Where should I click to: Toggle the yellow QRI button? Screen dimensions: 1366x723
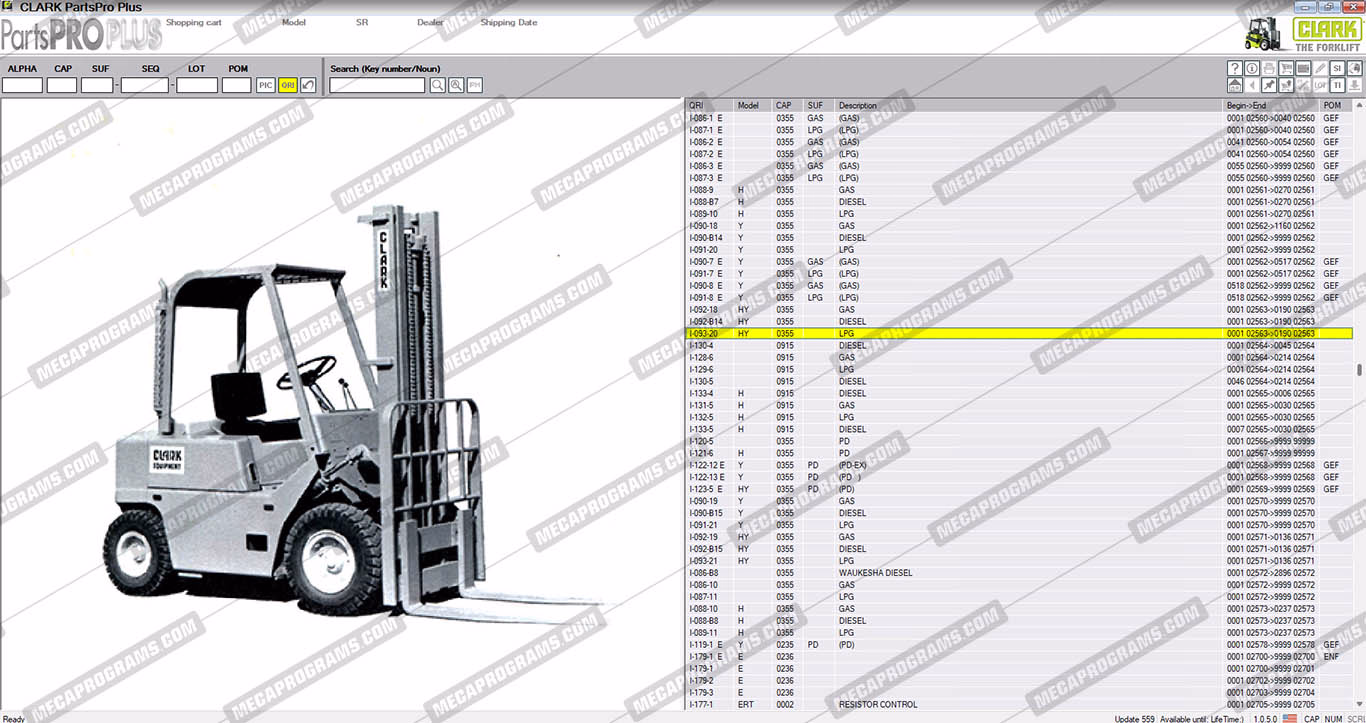click(x=287, y=85)
